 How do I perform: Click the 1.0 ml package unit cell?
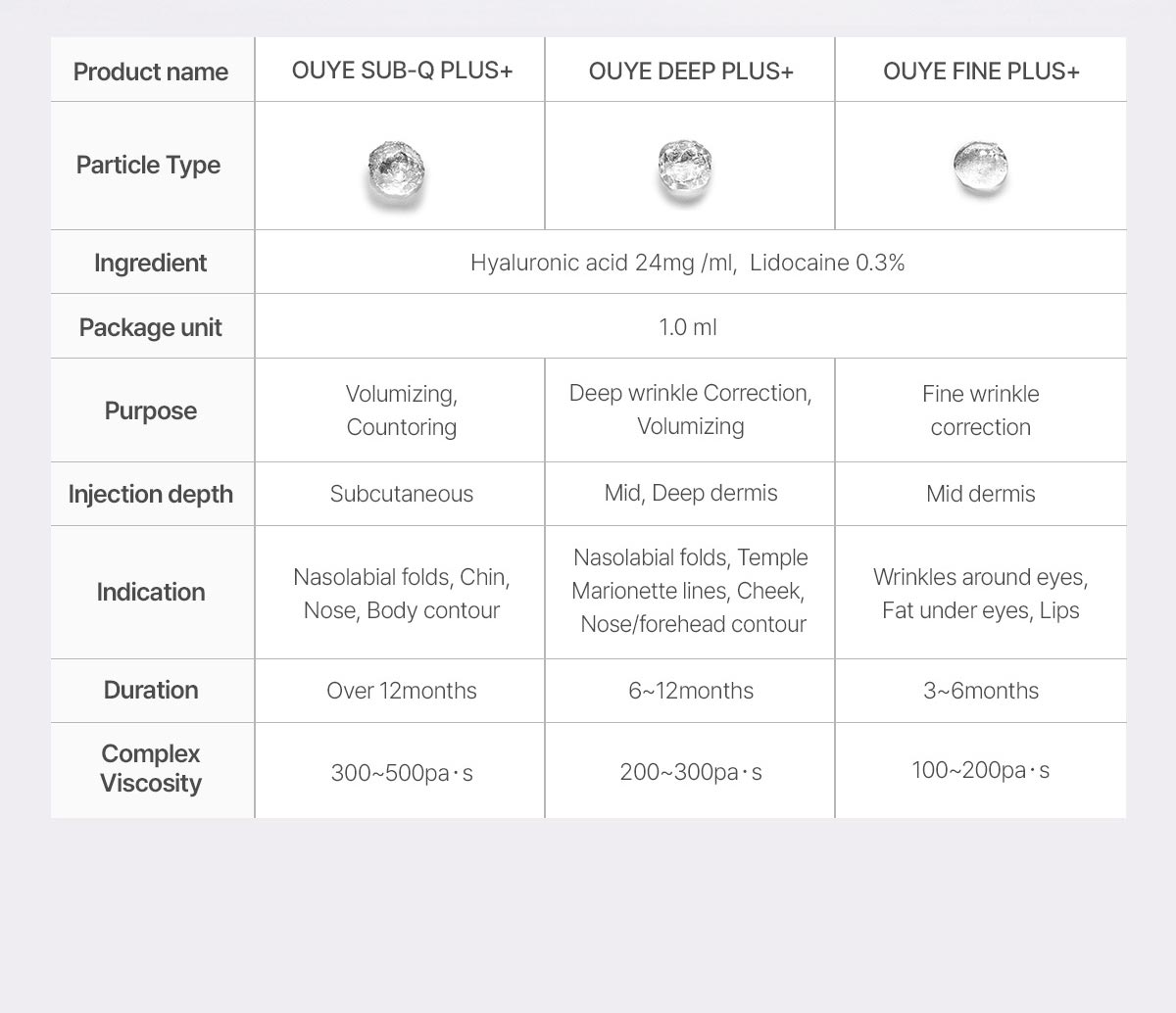pyautogui.click(x=688, y=327)
